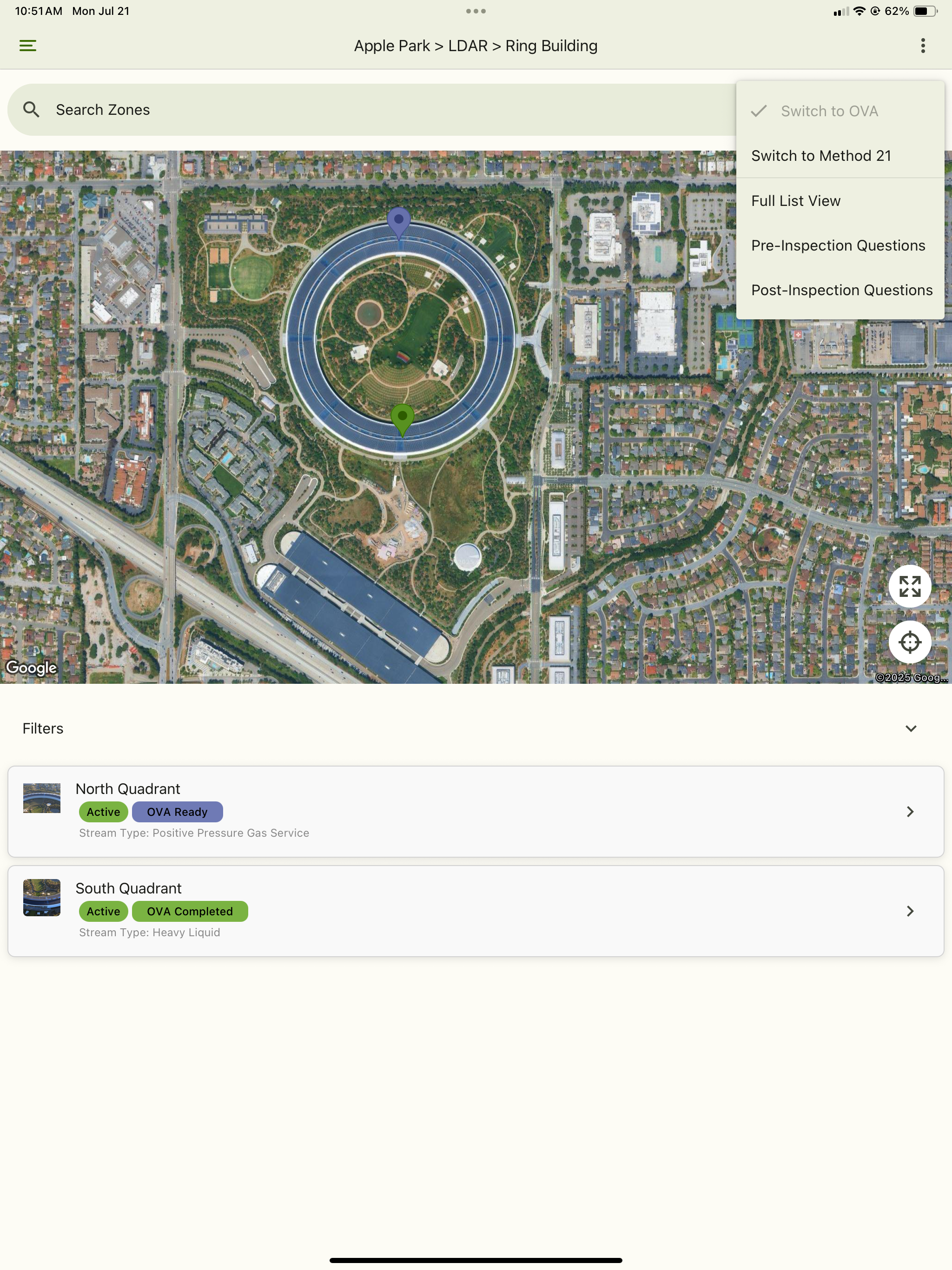
Task: Tap South Quadrant's Active badge
Action: tap(103, 911)
